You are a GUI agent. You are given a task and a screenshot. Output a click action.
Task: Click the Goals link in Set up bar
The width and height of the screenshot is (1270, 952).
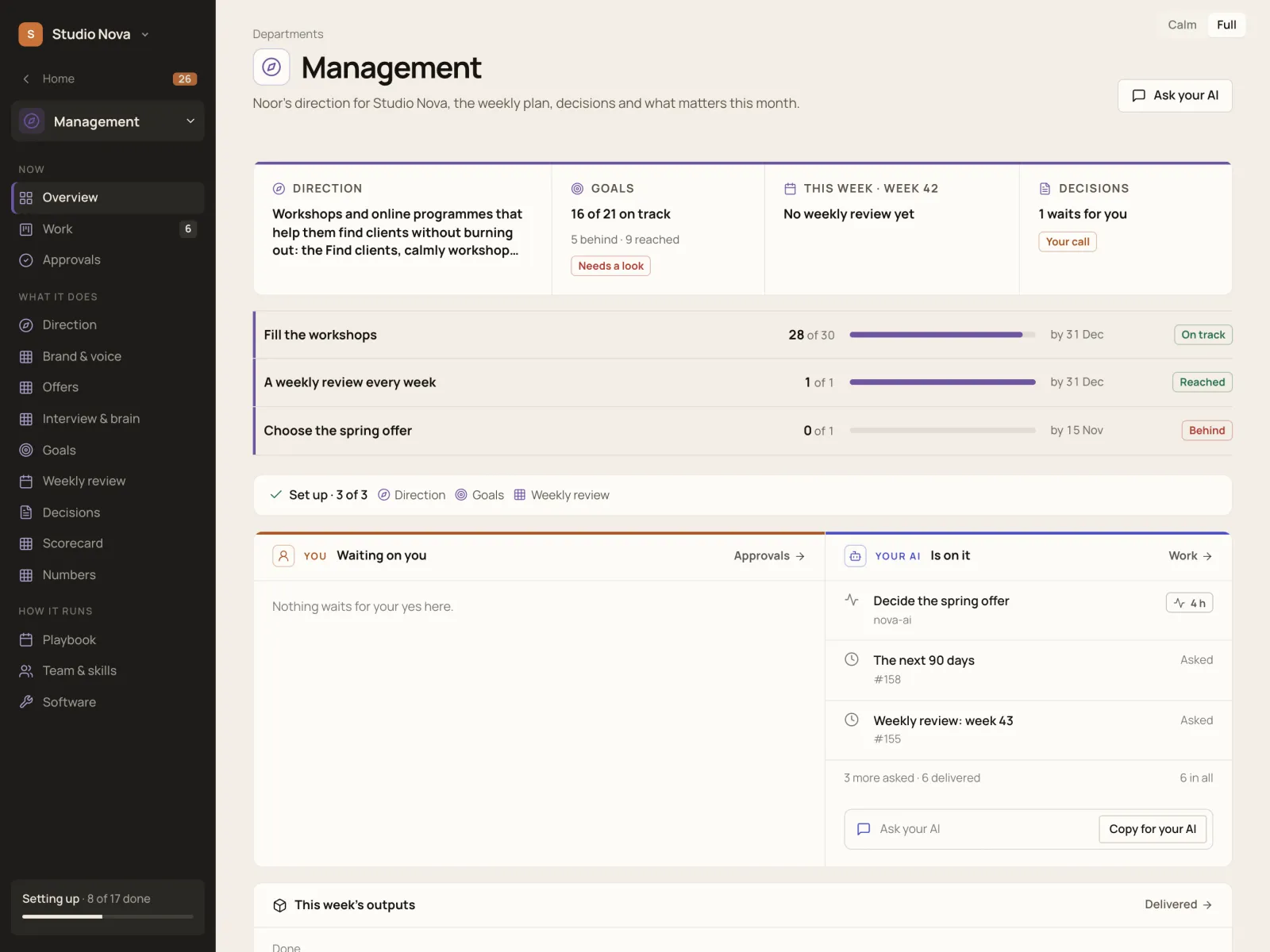[x=479, y=495]
